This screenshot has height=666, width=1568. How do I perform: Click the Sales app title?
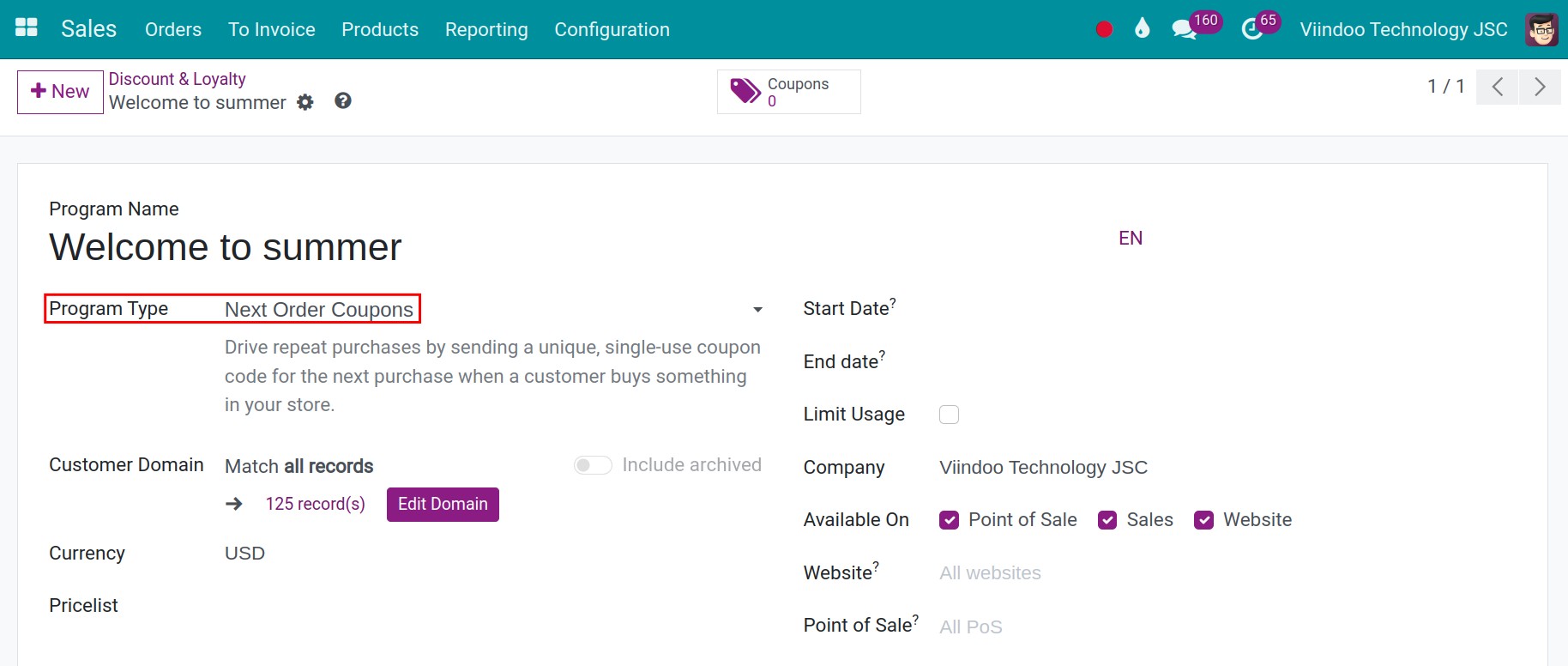[x=88, y=29]
